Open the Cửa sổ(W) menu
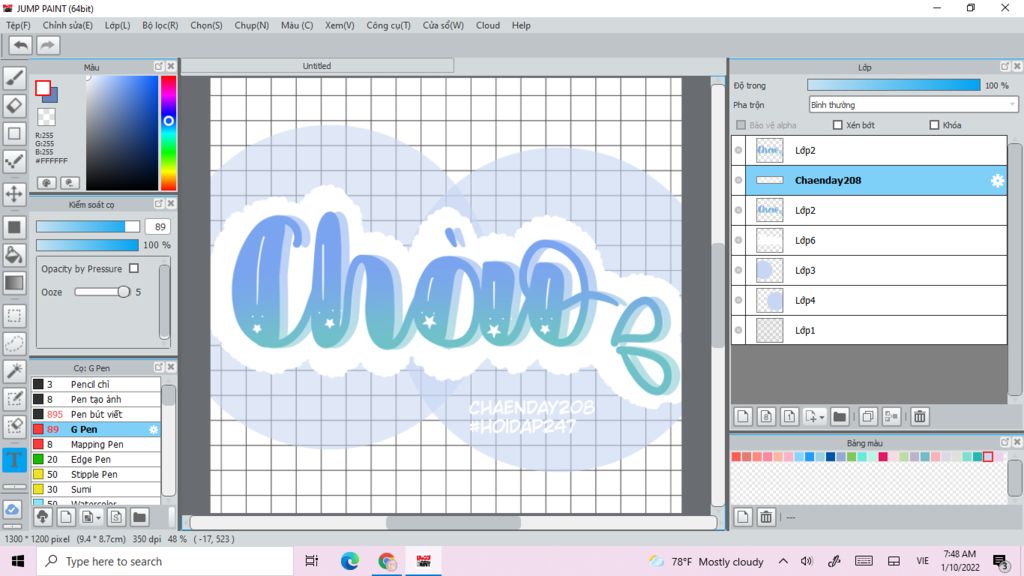This screenshot has height=576, width=1024. coord(443,25)
